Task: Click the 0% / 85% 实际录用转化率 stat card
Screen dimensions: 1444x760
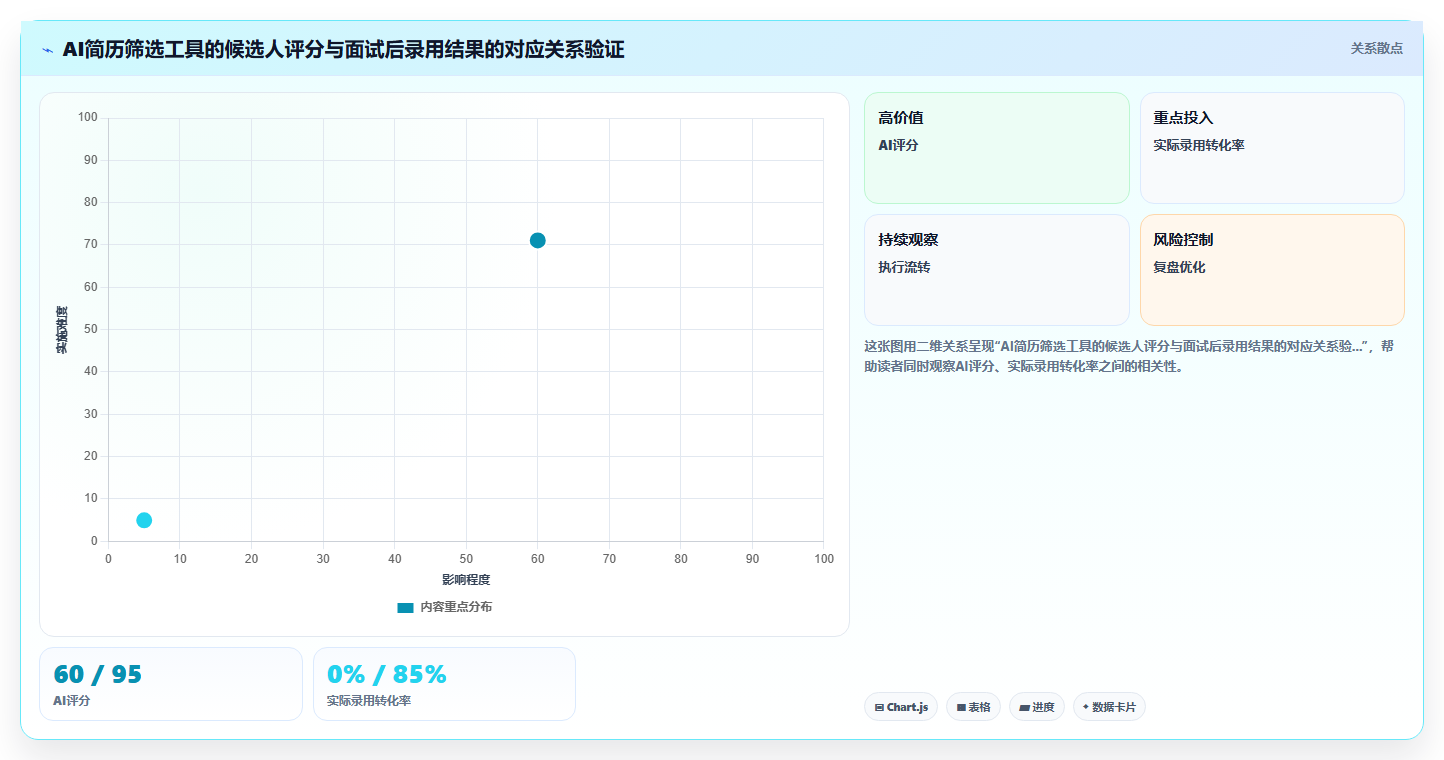Action: 444,684
